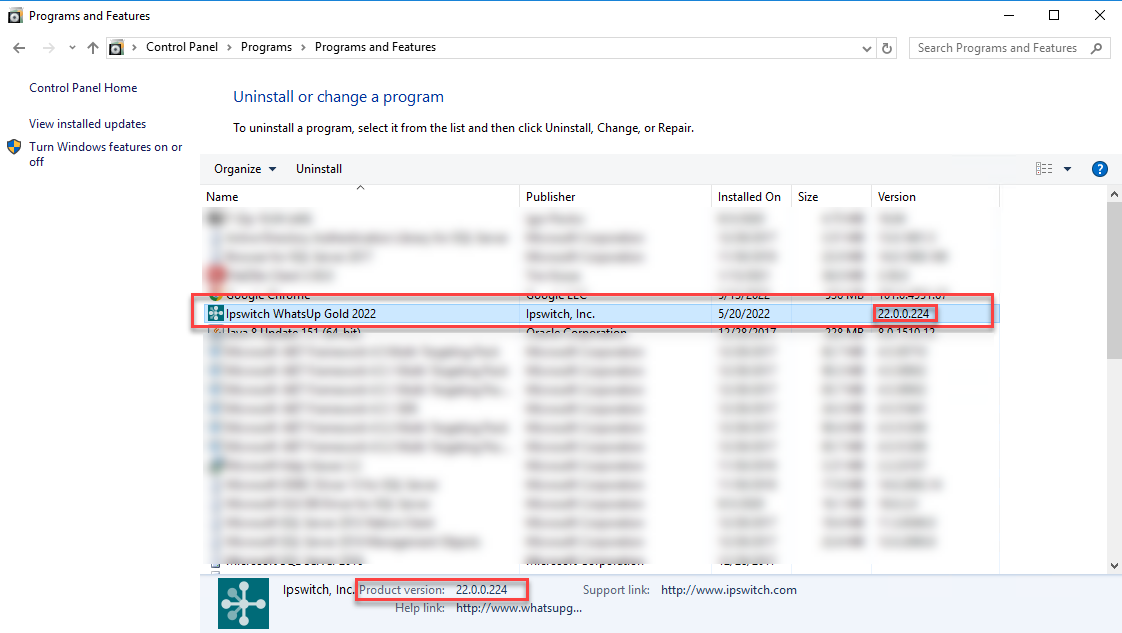1122x633 pixels.
Task: Open the whatsupgold help link
Action: click(x=519, y=608)
